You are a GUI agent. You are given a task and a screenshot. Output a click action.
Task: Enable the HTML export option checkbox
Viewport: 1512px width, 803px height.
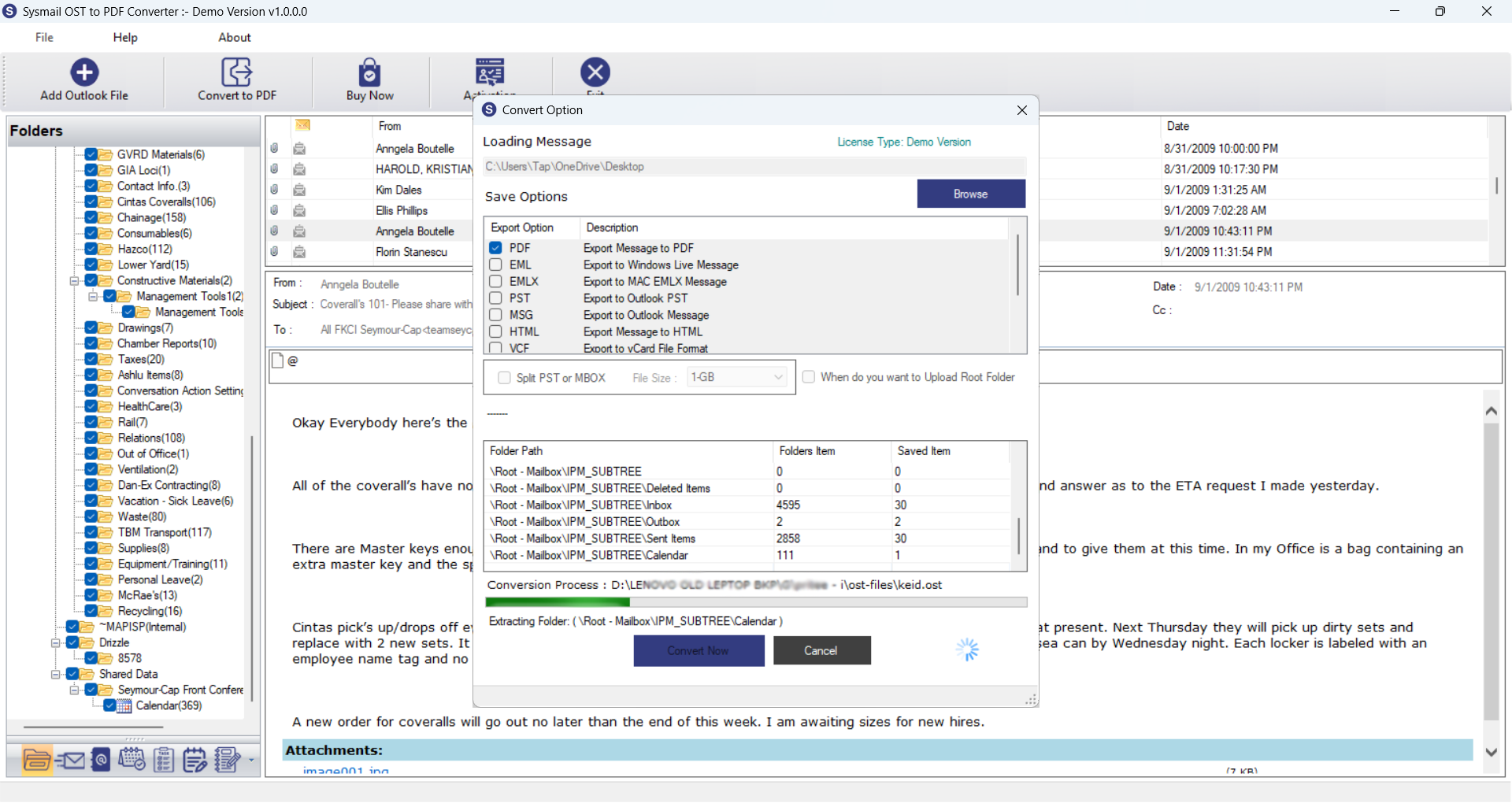[x=495, y=331]
